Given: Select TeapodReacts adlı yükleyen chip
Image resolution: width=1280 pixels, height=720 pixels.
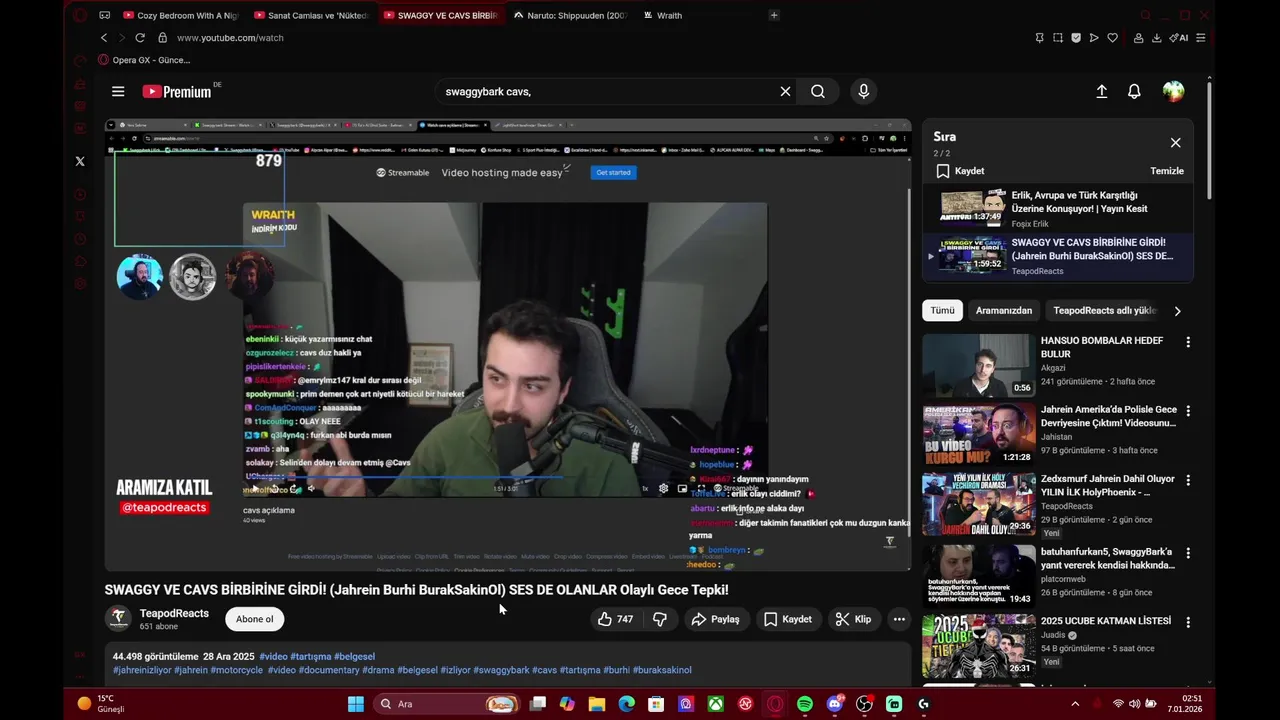Looking at the screenshot, I should [x=1105, y=311].
